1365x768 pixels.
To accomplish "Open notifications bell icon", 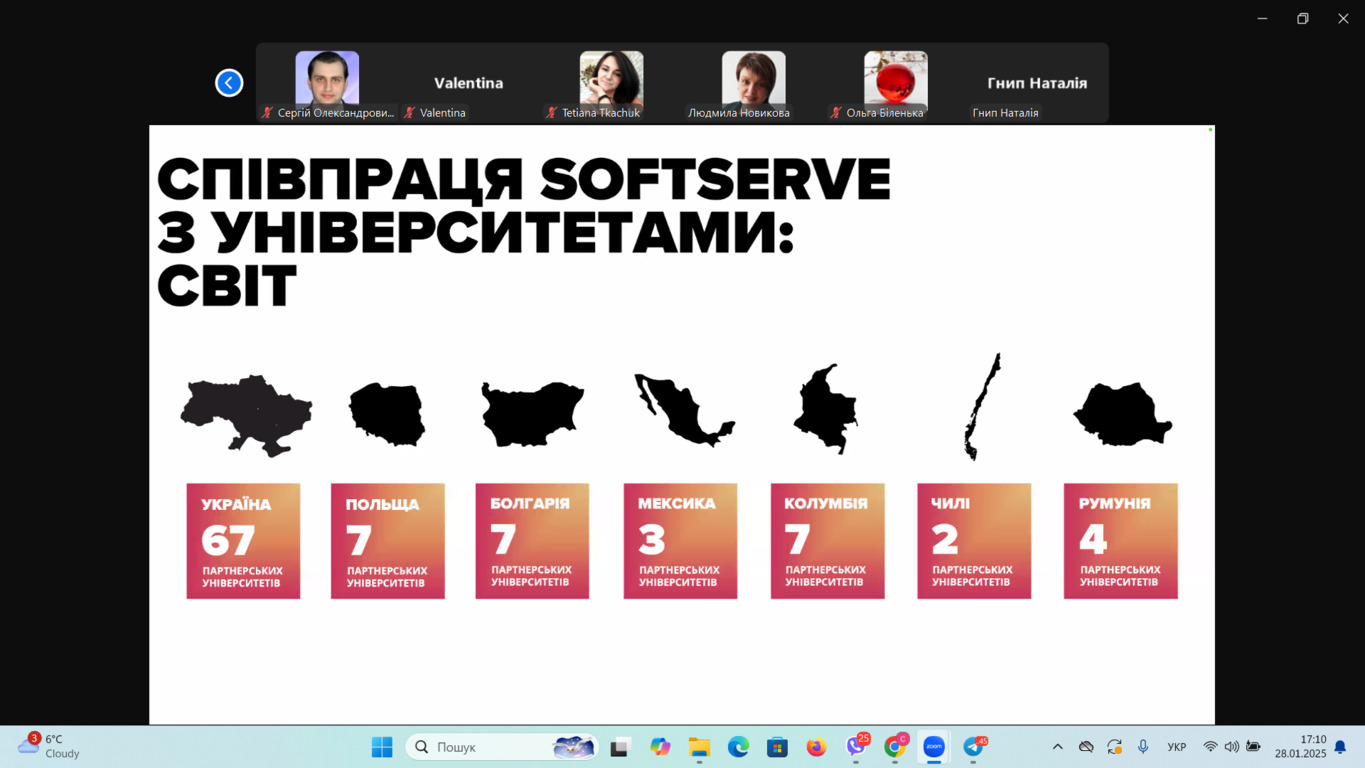I will [1341, 747].
